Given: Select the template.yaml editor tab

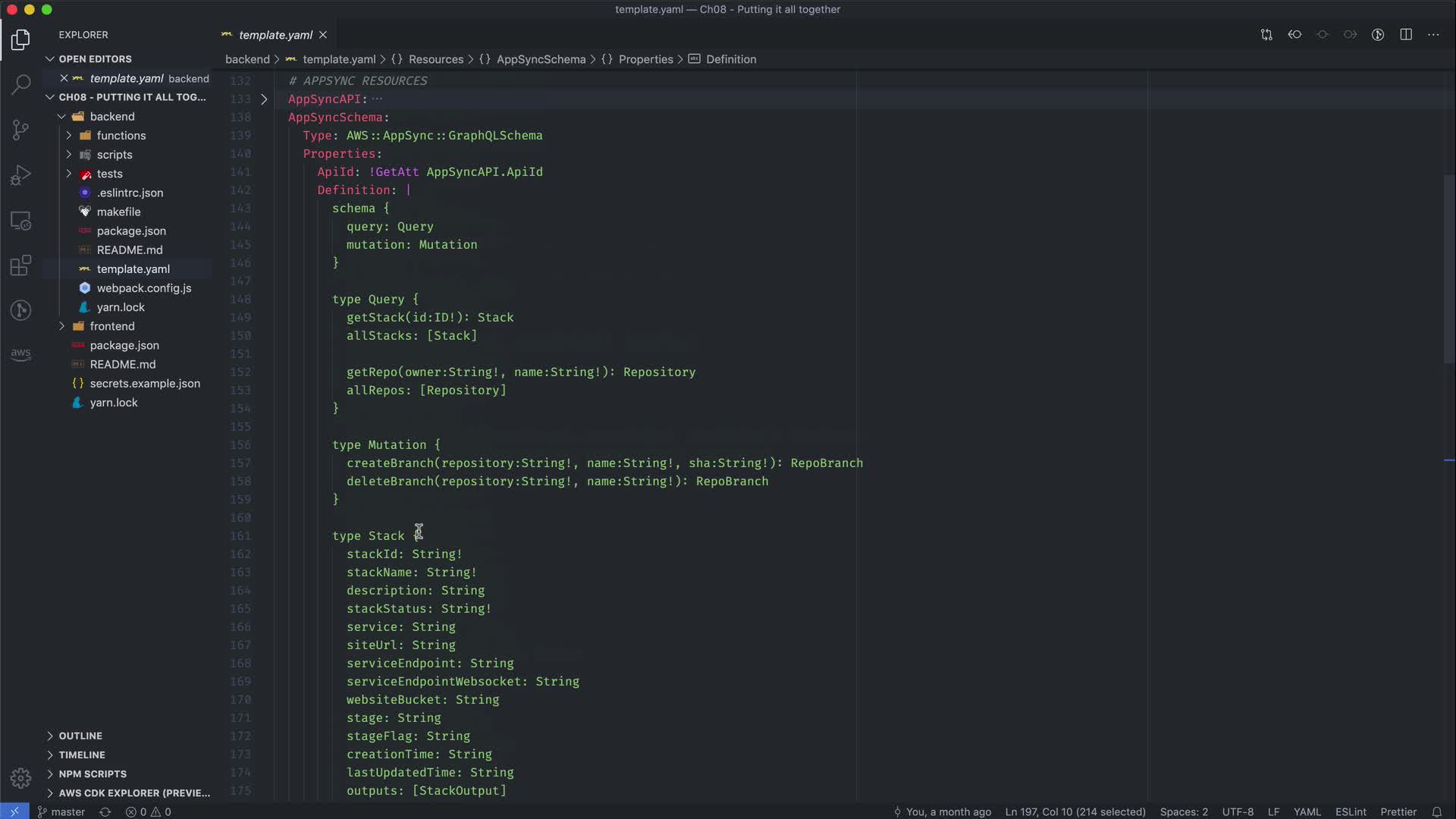Looking at the screenshot, I should pyautogui.click(x=275, y=35).
